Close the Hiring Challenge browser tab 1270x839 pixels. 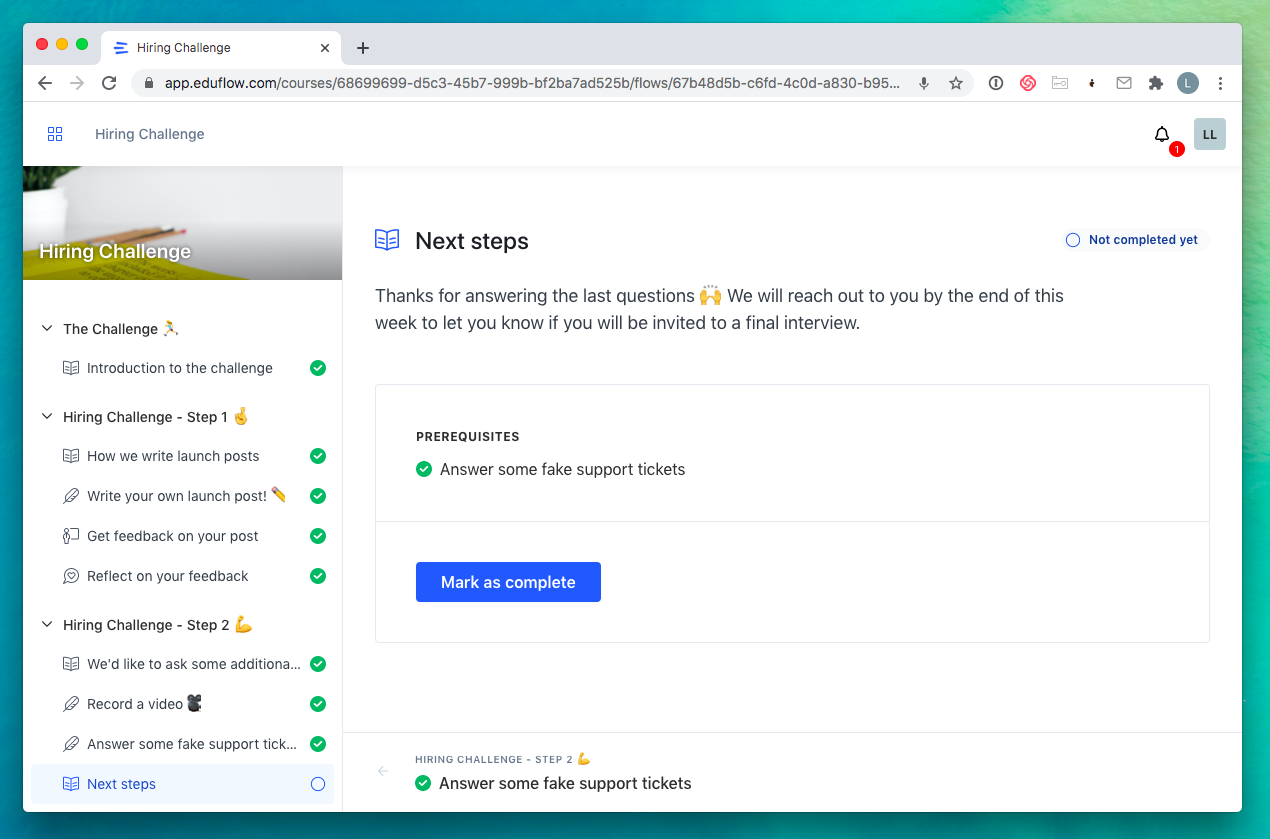pyautogui.click(x=326, y=48)
